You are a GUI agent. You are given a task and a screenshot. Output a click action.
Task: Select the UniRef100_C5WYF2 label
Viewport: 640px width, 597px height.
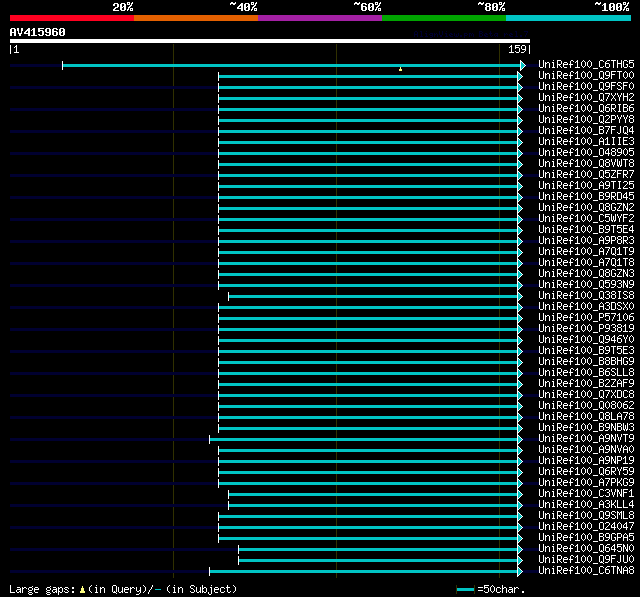[x=586, y=219]
